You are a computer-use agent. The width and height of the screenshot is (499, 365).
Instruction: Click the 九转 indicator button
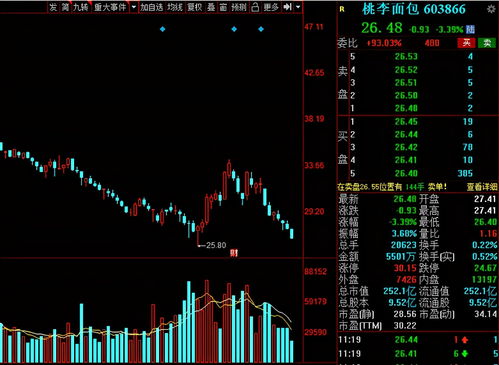point(81,7)
